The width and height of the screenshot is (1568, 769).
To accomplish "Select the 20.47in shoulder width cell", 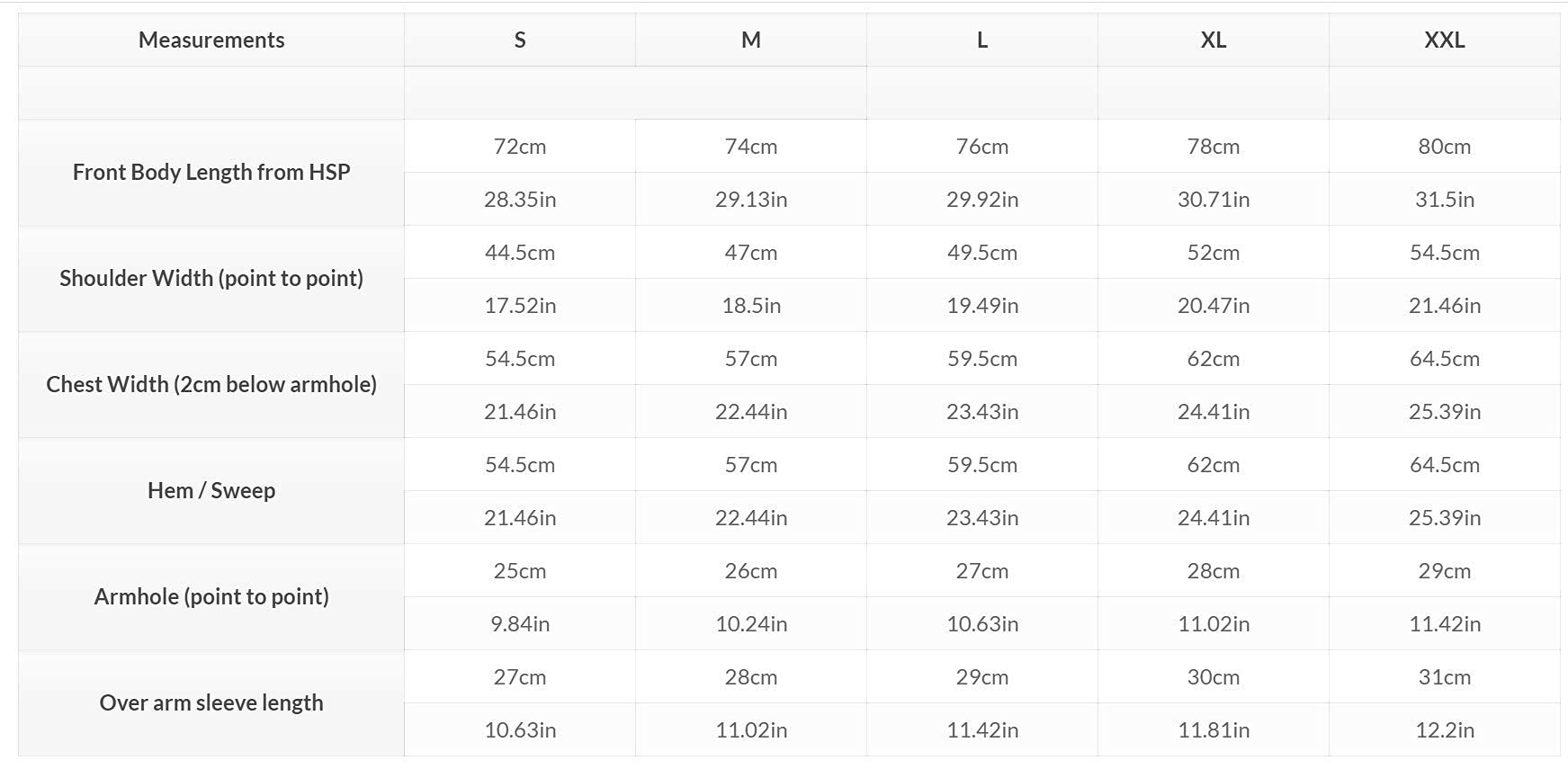I will [x=1213, y=305].
